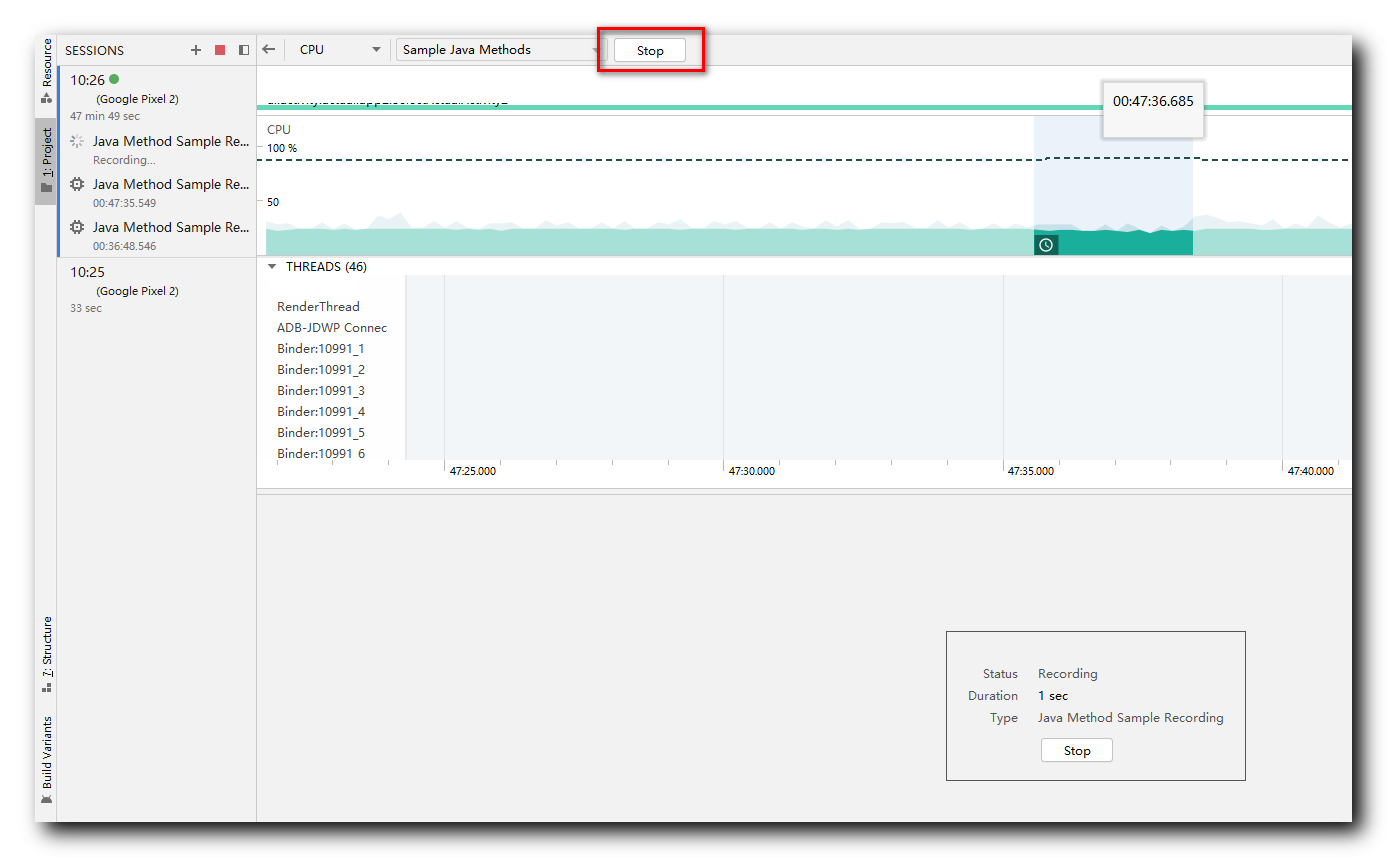Select the Binder:10991_1 thread

[x=321, y=349]
